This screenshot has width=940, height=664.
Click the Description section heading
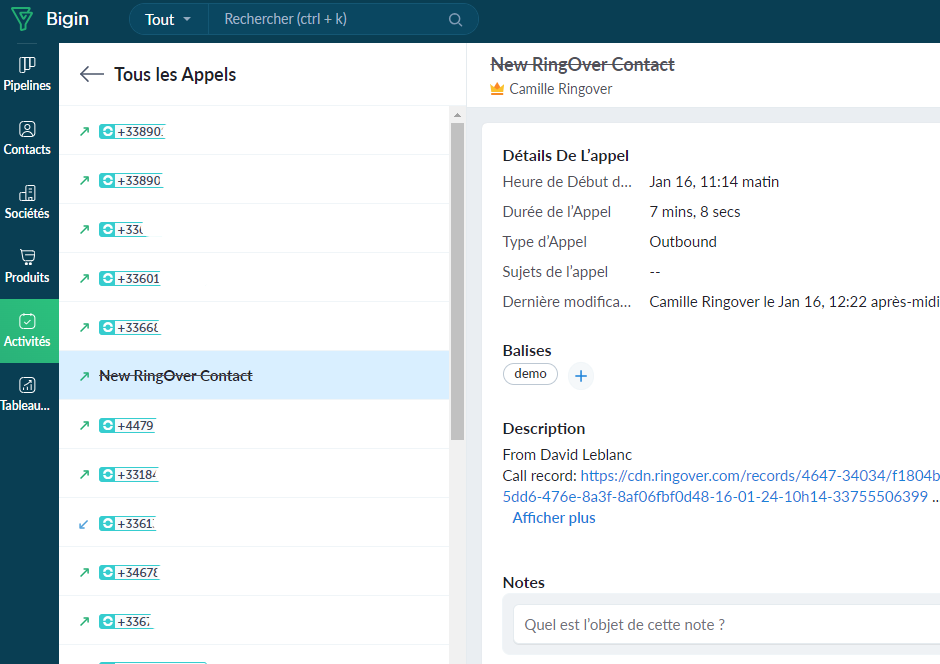(x=544, y=428)
